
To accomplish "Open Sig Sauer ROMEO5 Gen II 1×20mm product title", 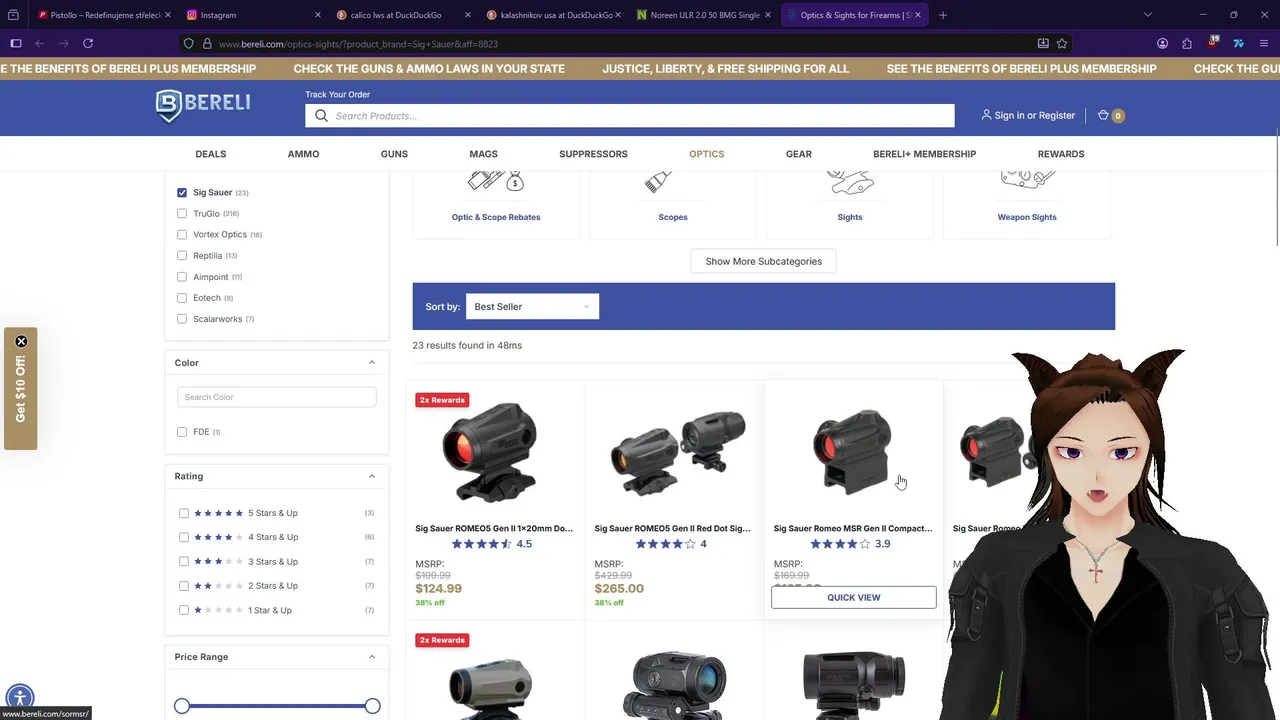I will [x=494, y=528].
